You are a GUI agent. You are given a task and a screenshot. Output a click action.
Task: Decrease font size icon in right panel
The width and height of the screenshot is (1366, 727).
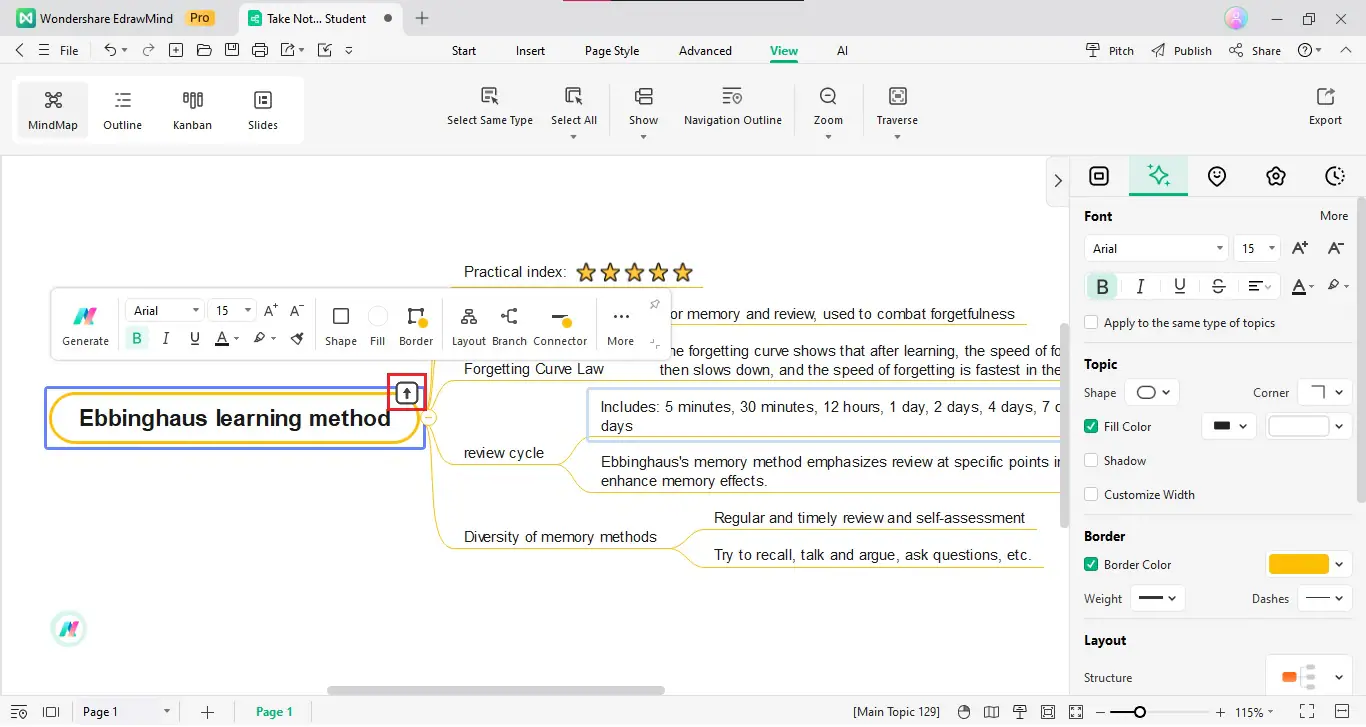pos(1335,248)
